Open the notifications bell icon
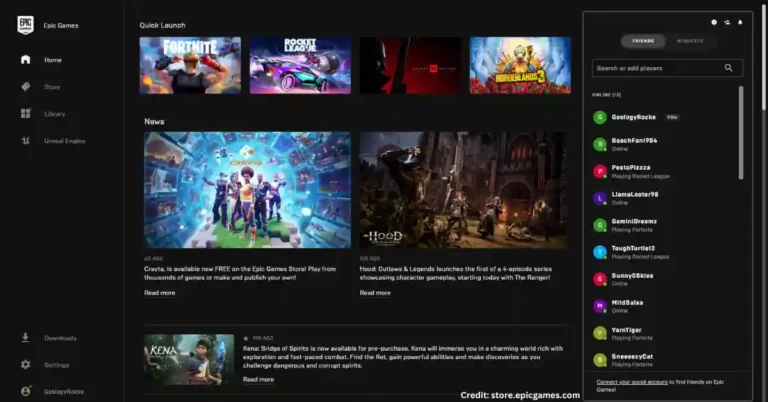The width and height of the screenshot is (768, 402). click(740, 23)
